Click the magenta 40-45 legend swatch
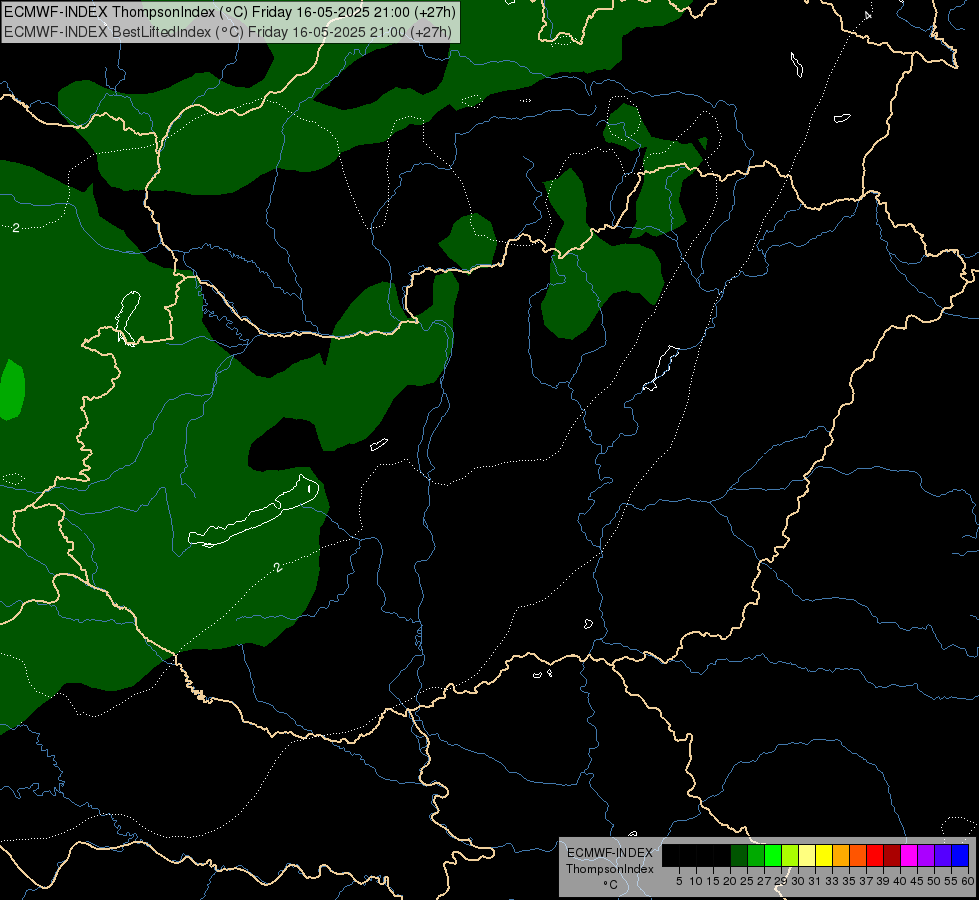The height and width of the screenshot is (900, 979). tap(909, 855)
